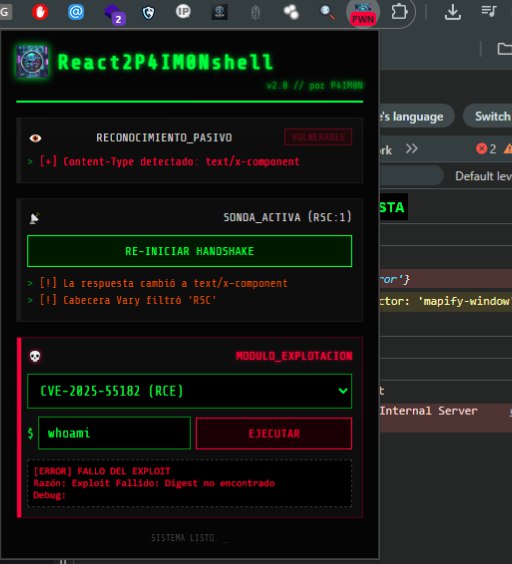Click the IP extension icon

[x=183, y=12]
